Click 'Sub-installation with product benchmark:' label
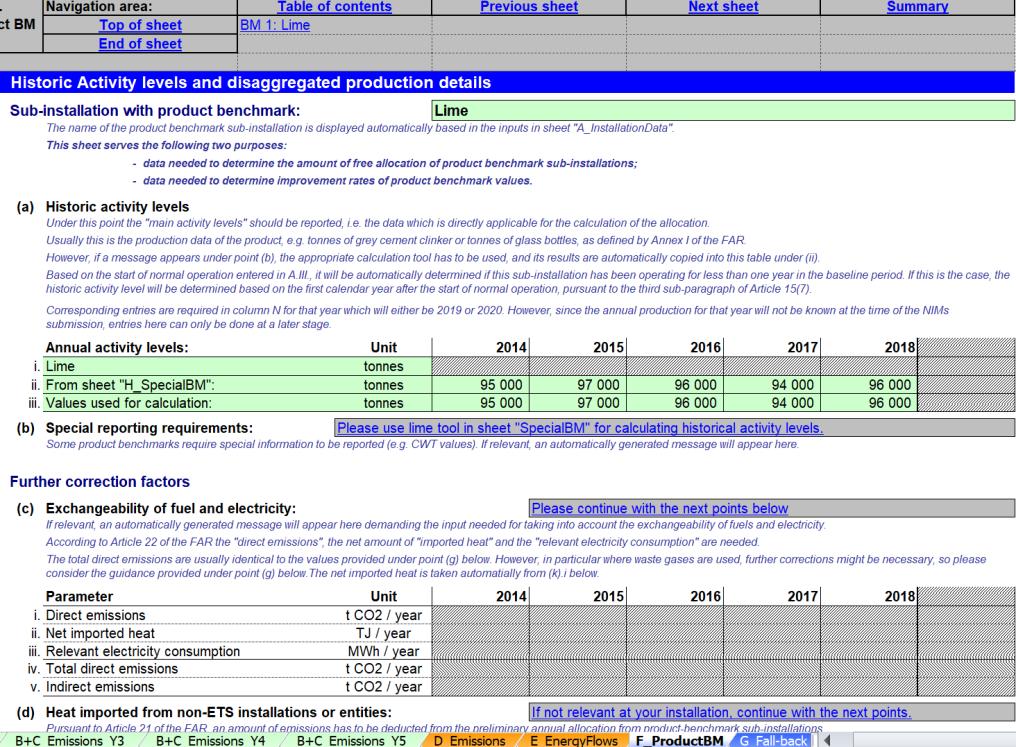Image resolution: width=1016 pixels, height=747 pixels. coord(155,111)
